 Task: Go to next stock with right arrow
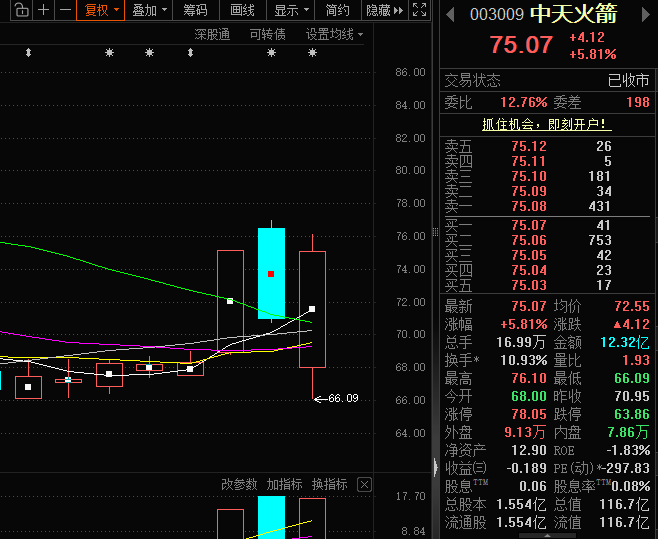point(645,15)
